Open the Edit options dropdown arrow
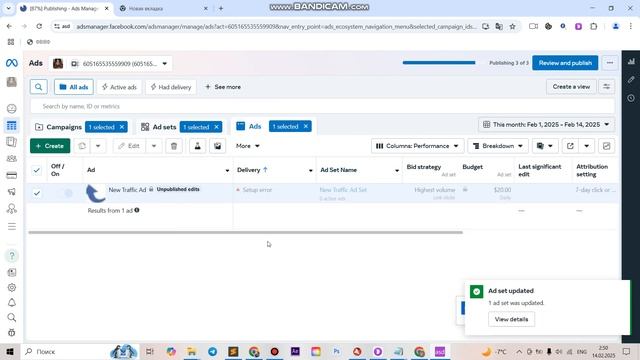Image resolution: width=640 pixels, height=360 pixels. coord(154,146)
